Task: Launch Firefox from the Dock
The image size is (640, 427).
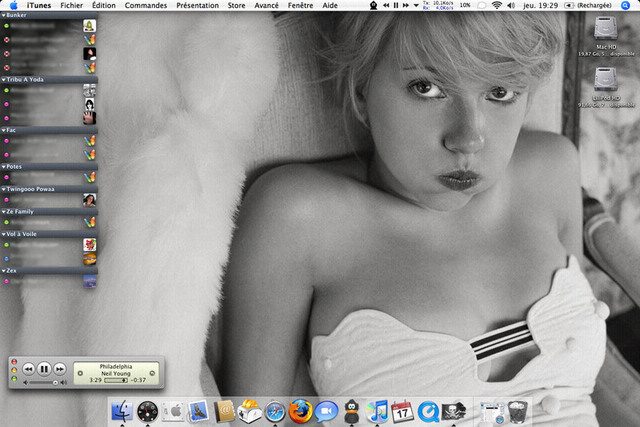Action: (x=300, y=411)
